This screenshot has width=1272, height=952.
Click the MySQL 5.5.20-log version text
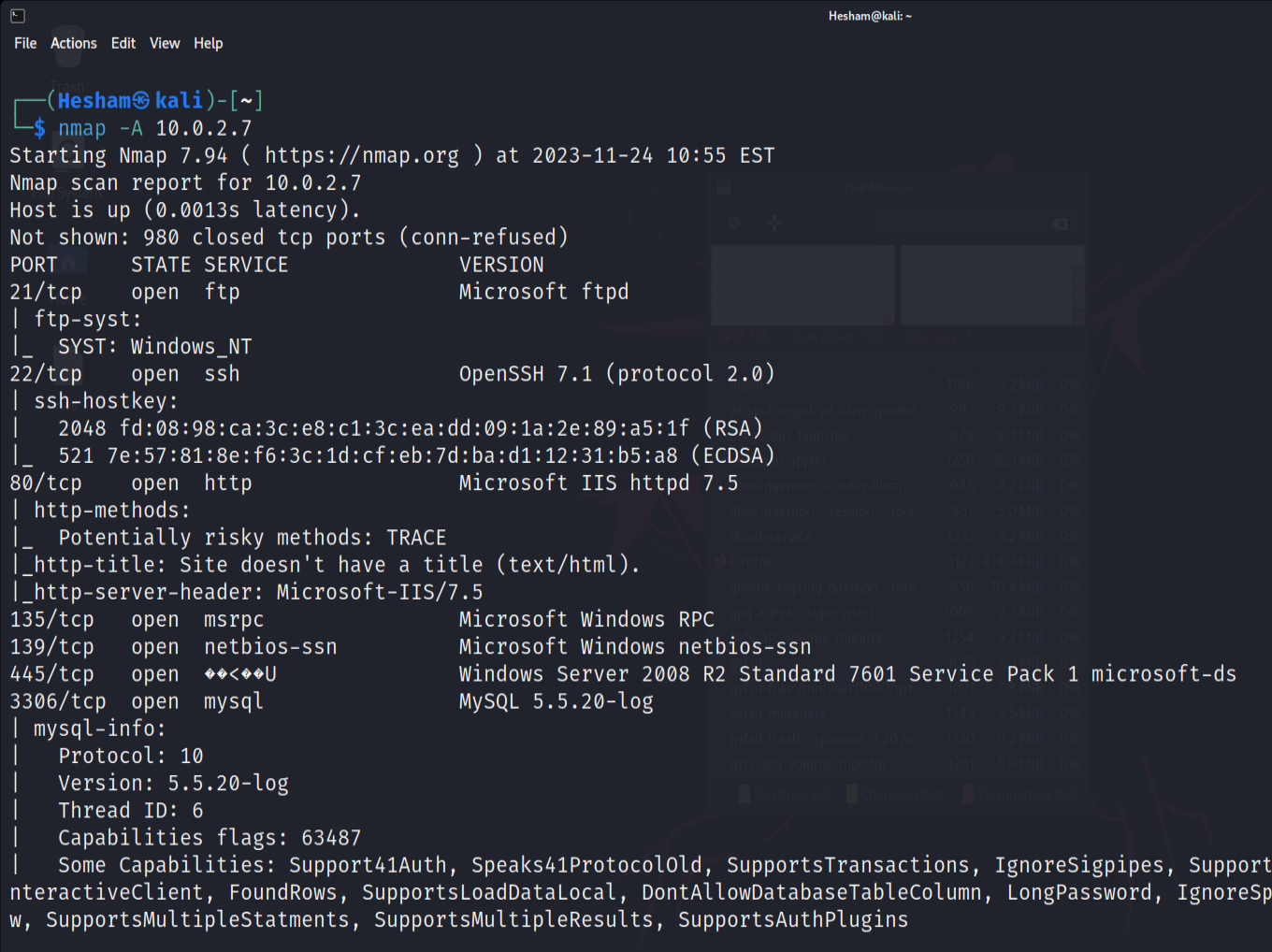click(x=556, y=701)
